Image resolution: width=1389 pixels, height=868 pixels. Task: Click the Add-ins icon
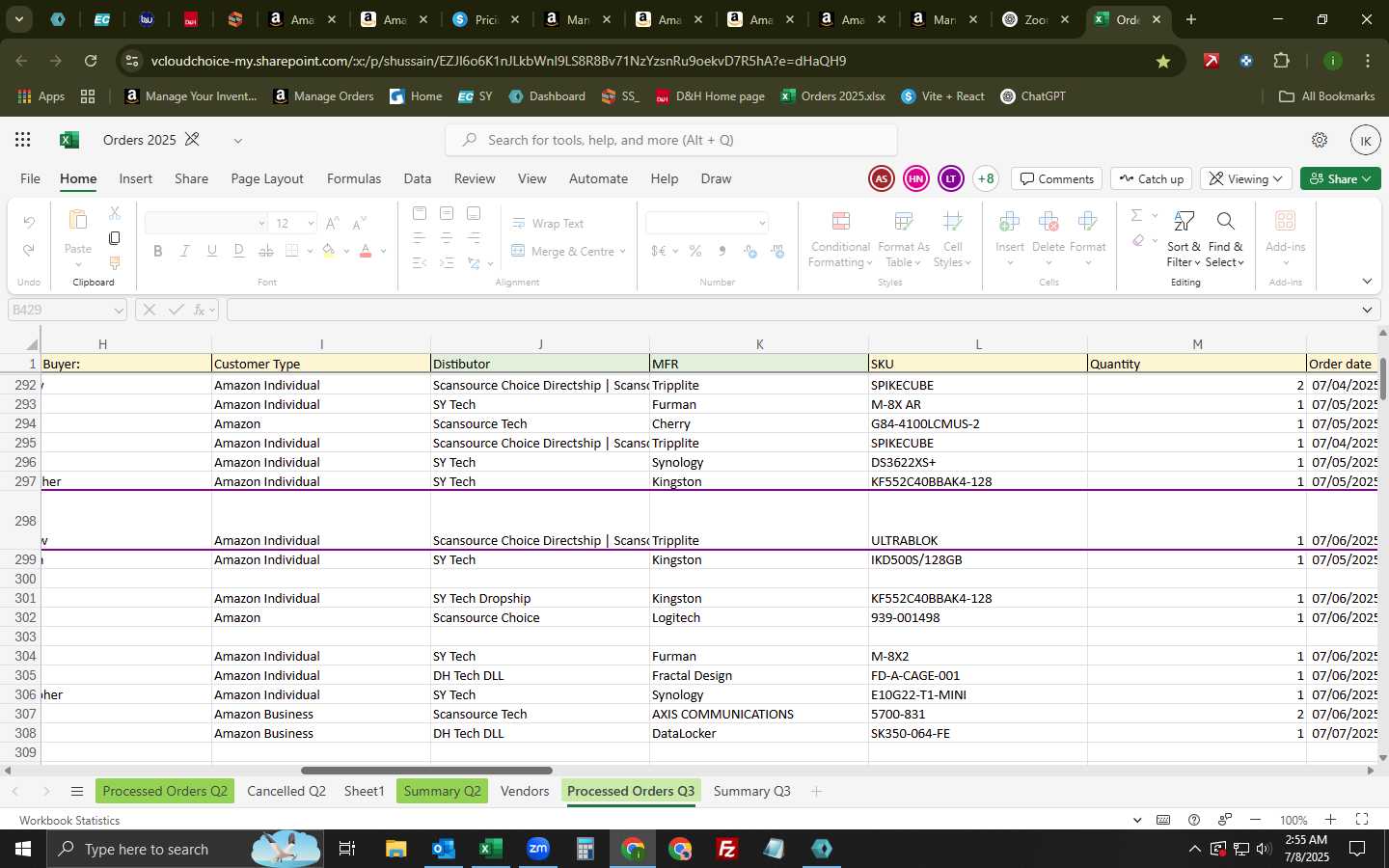pyautogui.click(x=1285, y=222)
